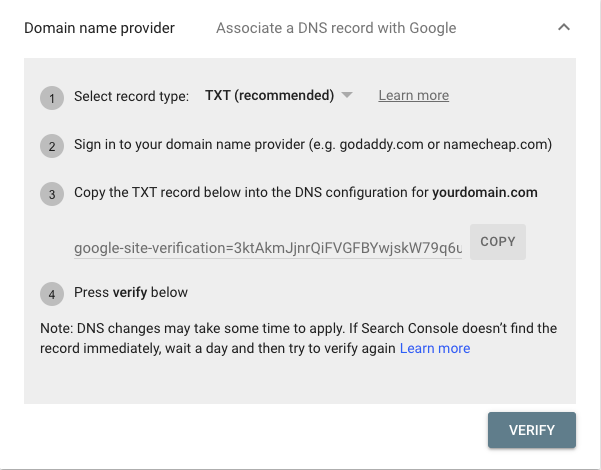The height and width of the screenshot is (470, 601).
Task: Open Learn more link beside record type
Action: click(414, 95)
